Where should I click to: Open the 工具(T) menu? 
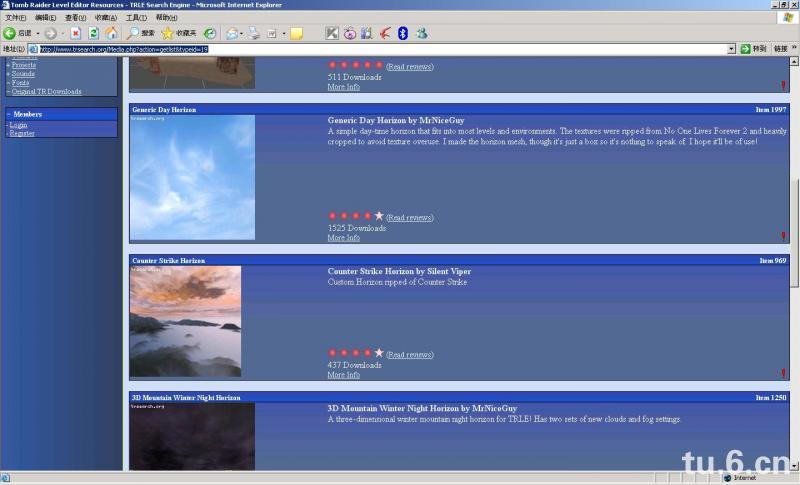pos(136,17)
